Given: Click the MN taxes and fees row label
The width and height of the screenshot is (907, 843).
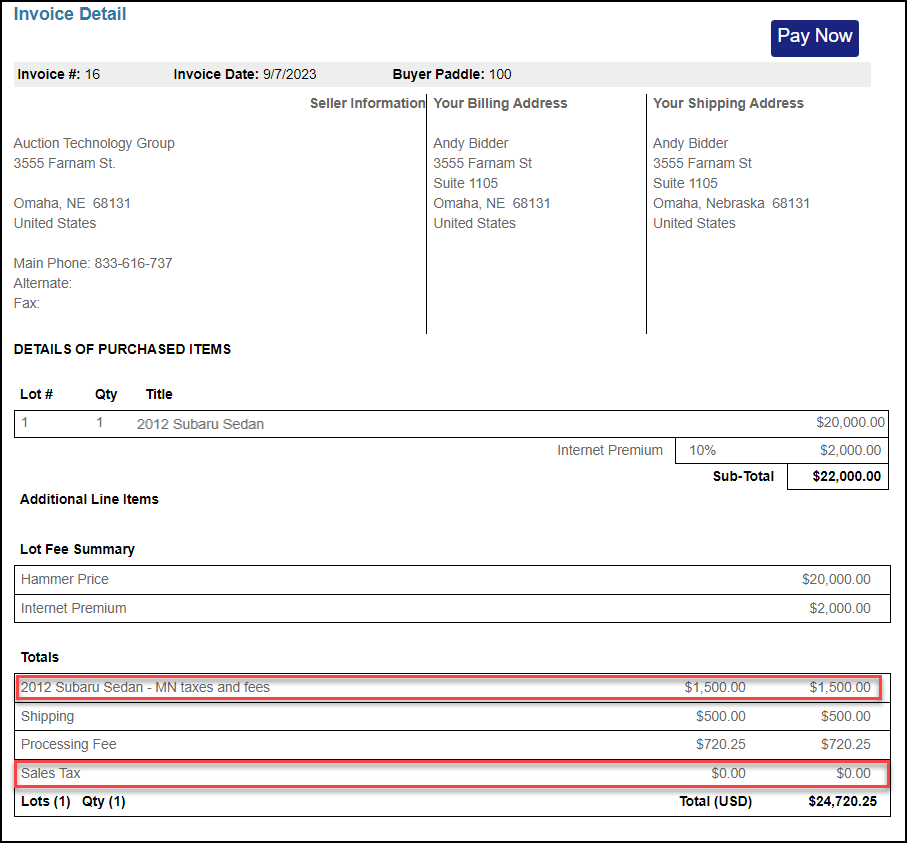Looking at the screenshot, I should [145, 687].
